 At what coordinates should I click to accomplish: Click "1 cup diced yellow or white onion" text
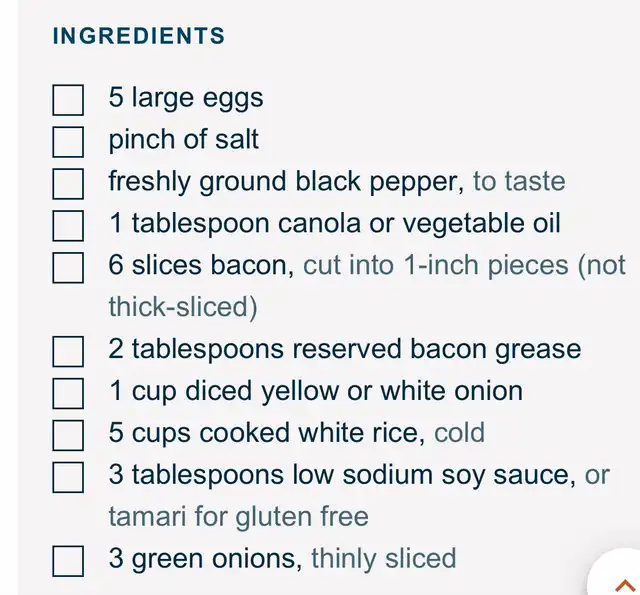[315, 391]
